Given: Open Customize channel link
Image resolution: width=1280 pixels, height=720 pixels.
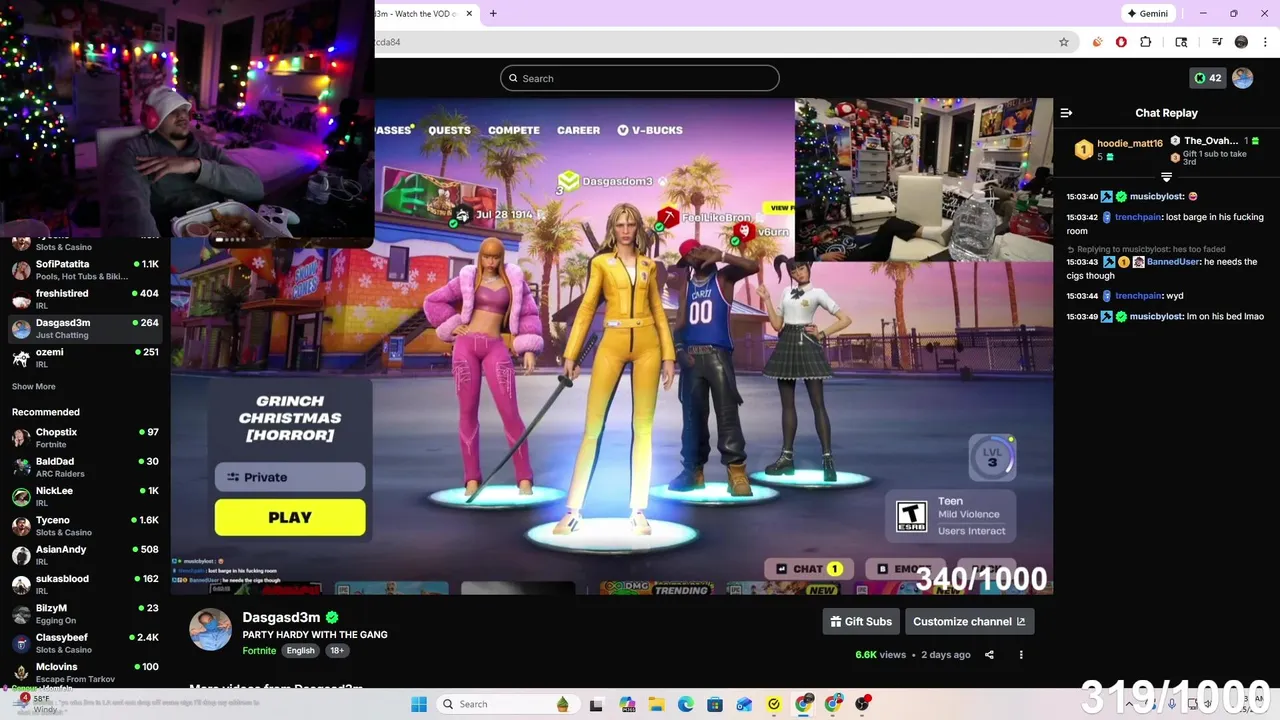Looking at the screenshot, I should click(969, 621).
